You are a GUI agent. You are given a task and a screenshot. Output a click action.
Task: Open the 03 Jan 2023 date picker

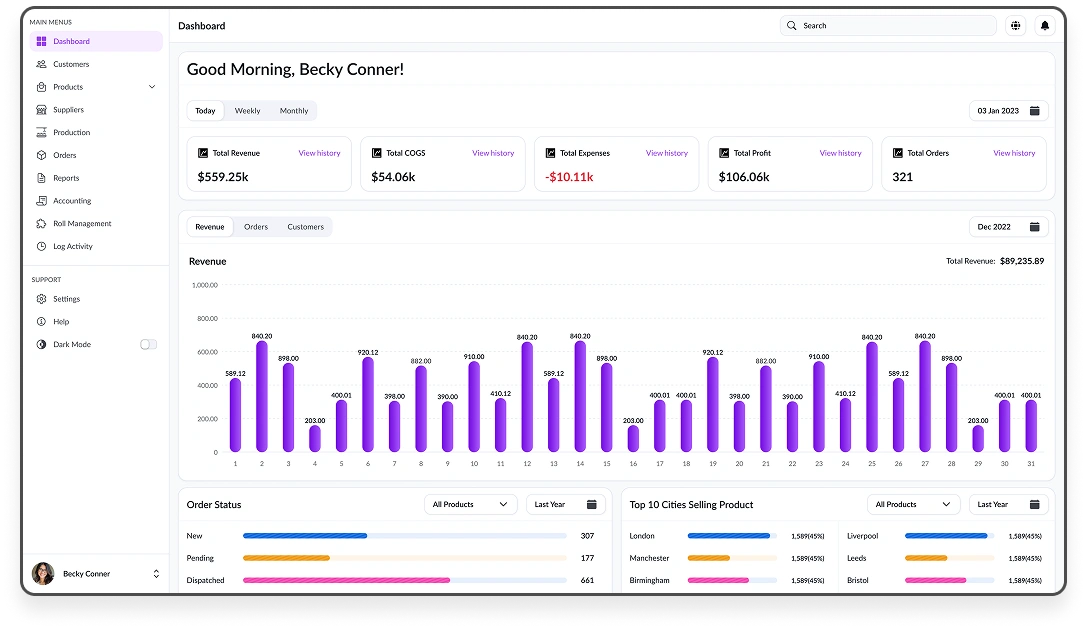point(1009,111)
